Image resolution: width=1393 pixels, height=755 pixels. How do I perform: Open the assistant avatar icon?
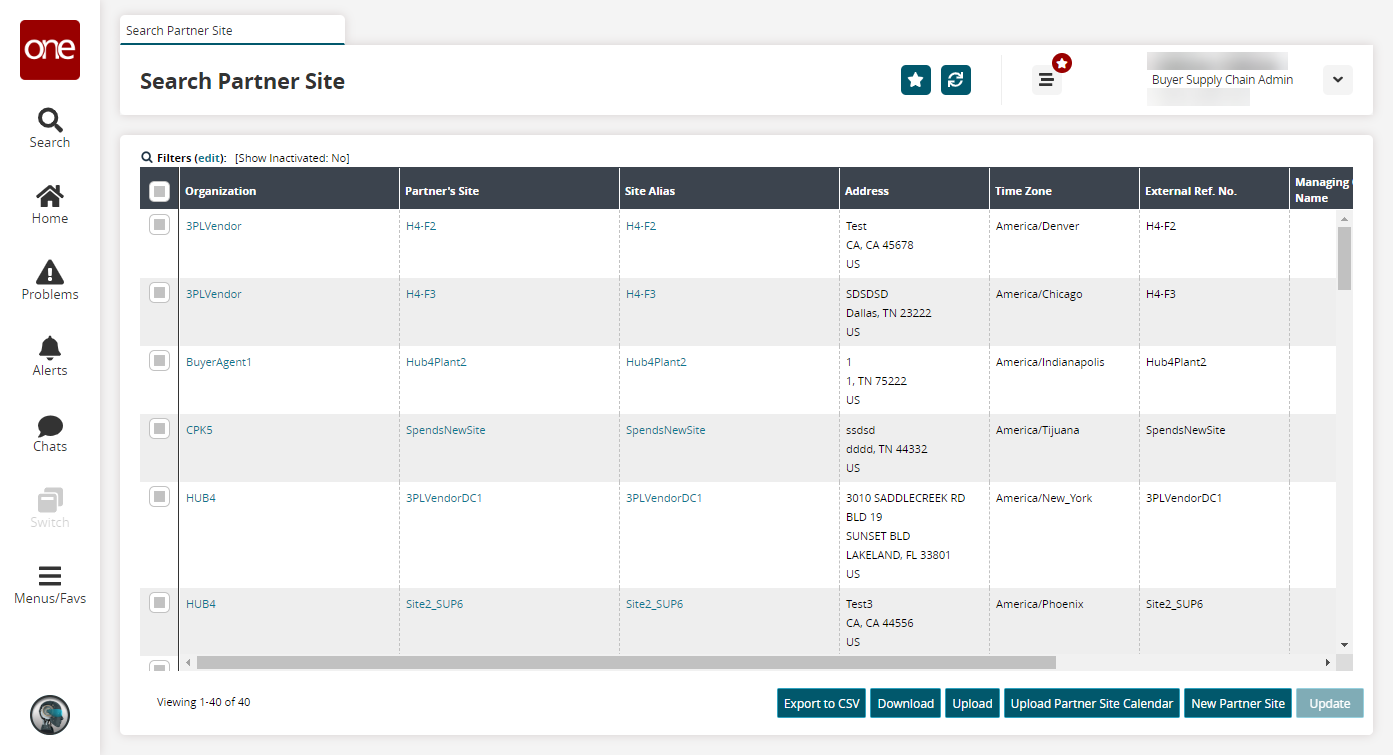[x=50, y=714]
